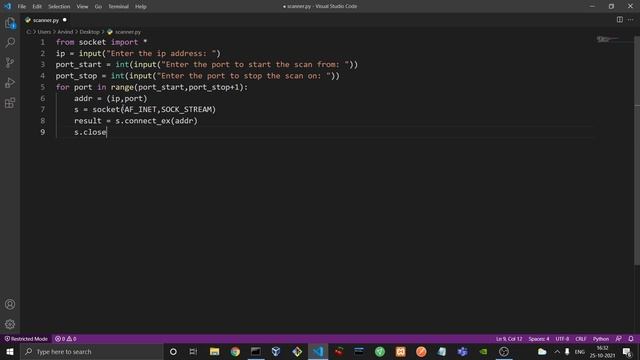
Task: Click 'result = s.connect_ex(addr)' line
Action: (136, 121)
